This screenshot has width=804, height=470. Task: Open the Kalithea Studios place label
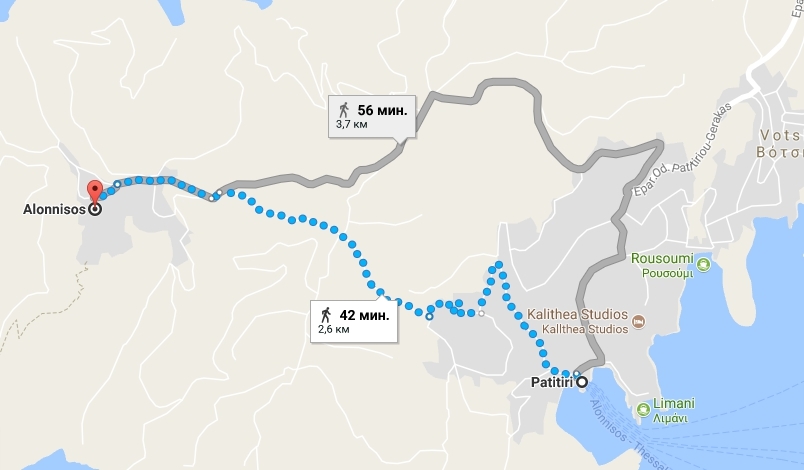click(577, 321)
